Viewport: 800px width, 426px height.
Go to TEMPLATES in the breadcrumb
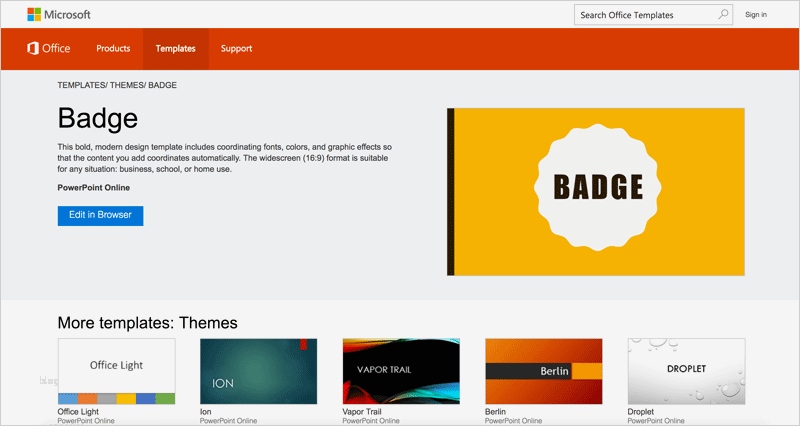pos(81,85)
